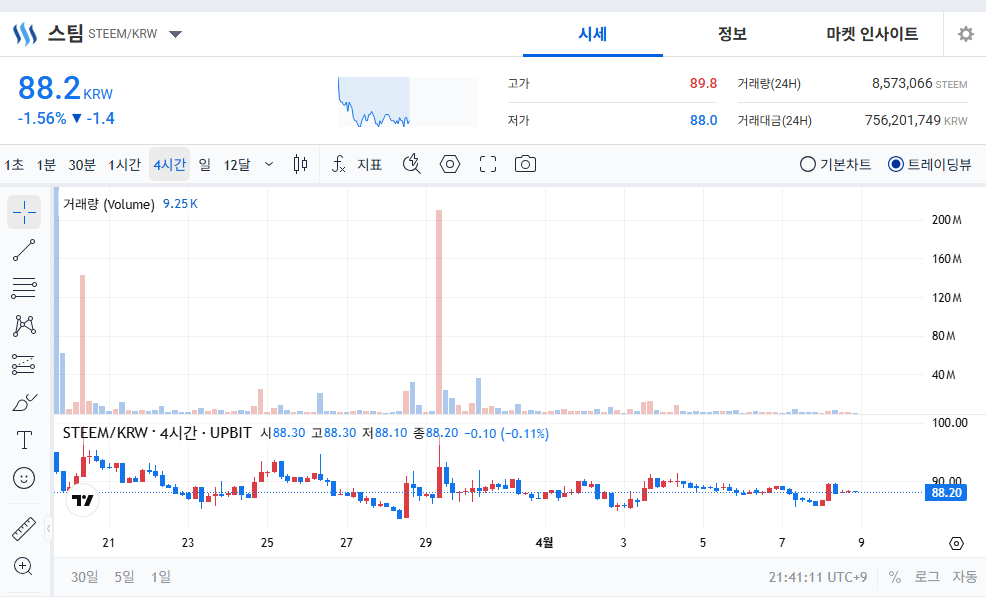Click the 저가 value 88.0
This screenshot has height=597, width=986.
[703, 120]
